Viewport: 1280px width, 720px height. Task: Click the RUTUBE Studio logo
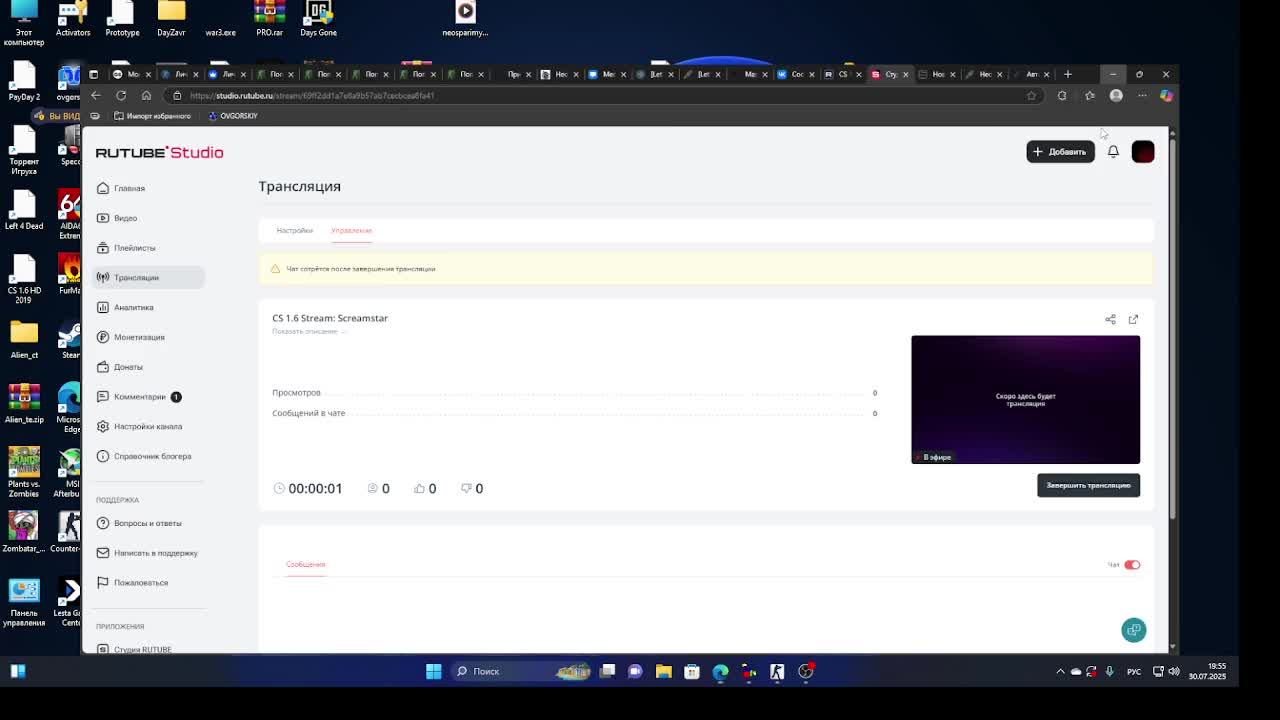(159, 152)
